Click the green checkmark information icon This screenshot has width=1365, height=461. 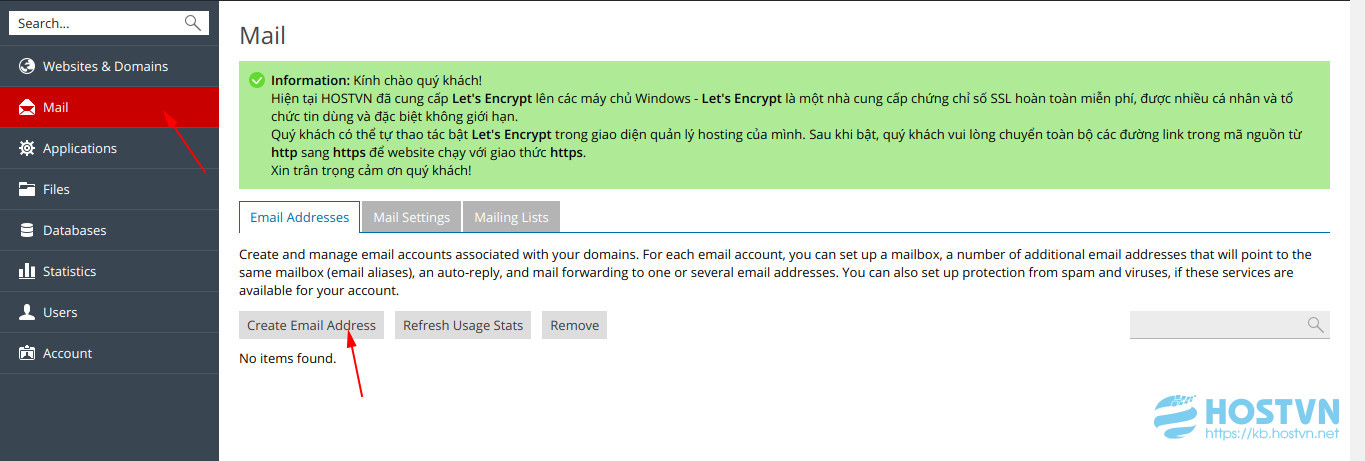coord(257,80)
